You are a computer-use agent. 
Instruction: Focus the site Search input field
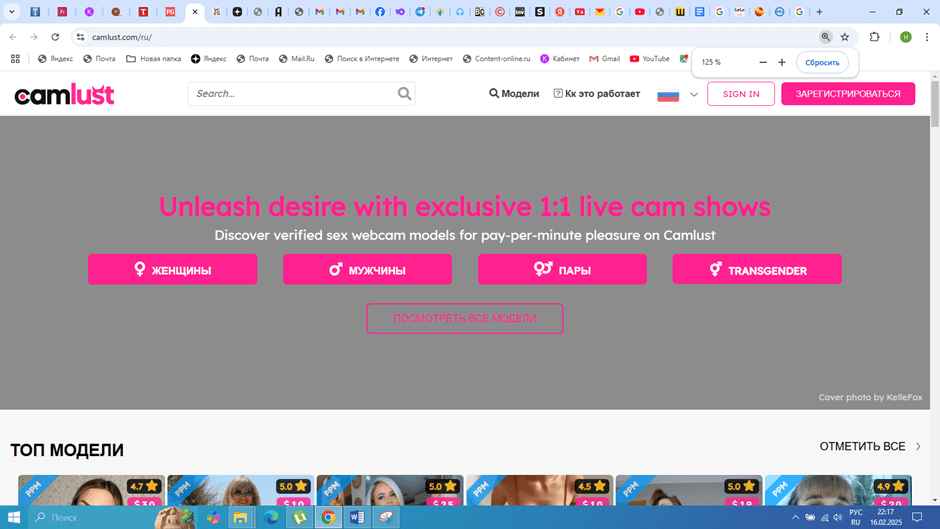pyautogui.click(x=290, y=94)
